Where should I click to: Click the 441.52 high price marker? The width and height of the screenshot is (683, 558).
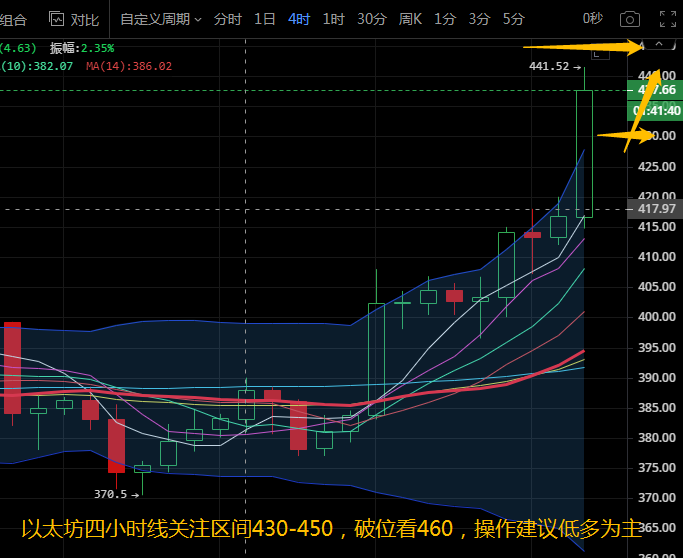click(548, 67)
